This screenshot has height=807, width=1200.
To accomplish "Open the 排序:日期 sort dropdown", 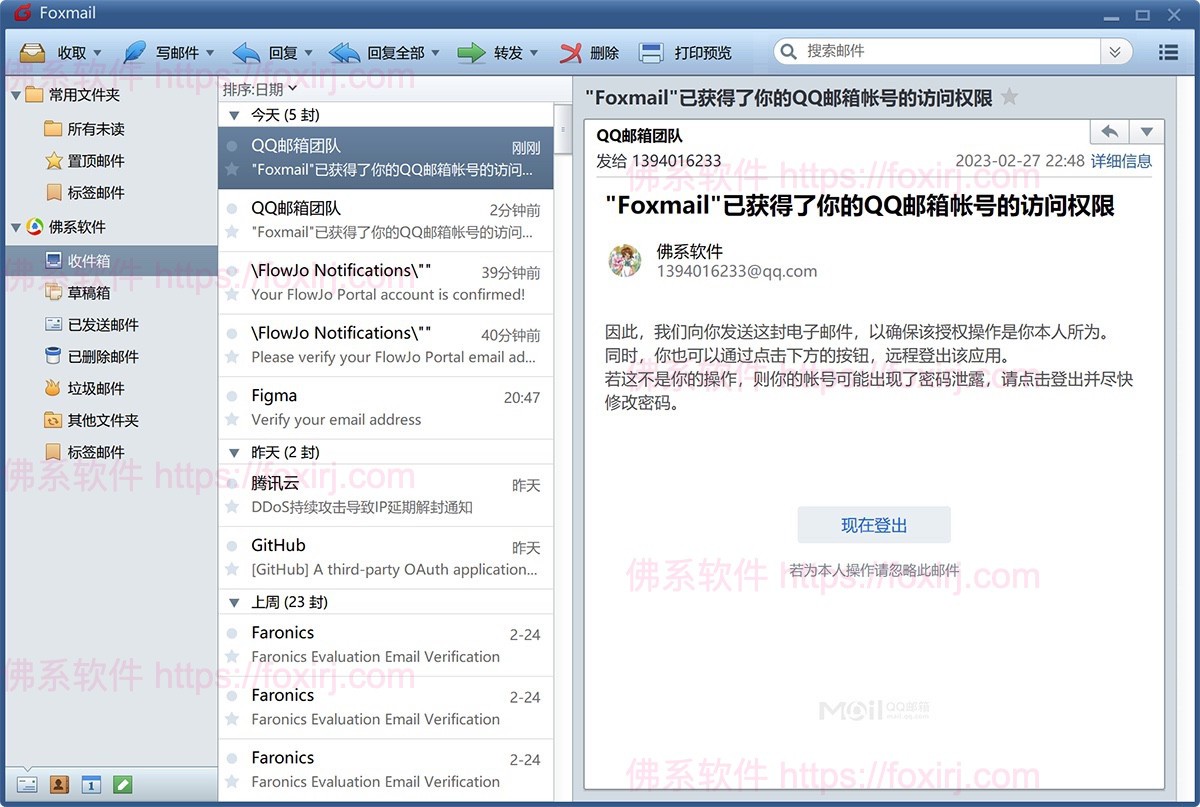I will [260, 90].
